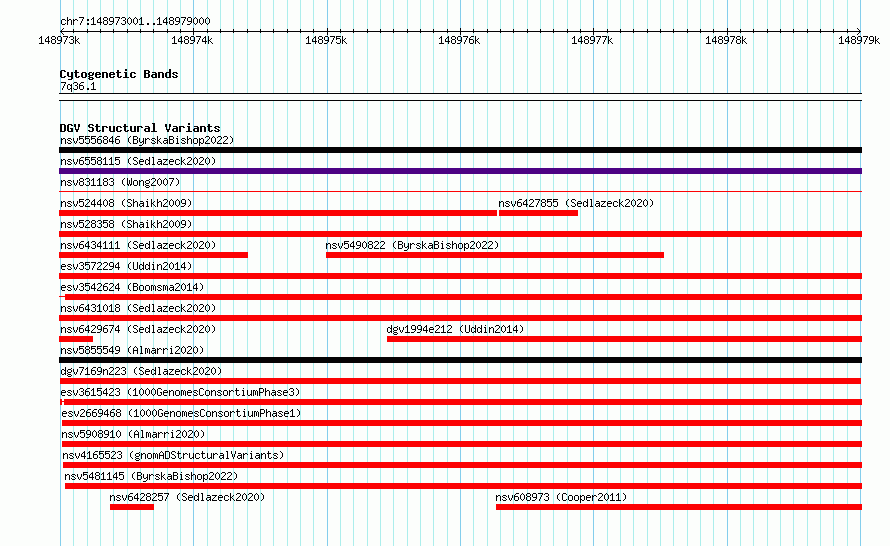This screenshot has height=546, width=890.
Task: Select the nsv608973 red bar
Action: (x=679, y=507)
